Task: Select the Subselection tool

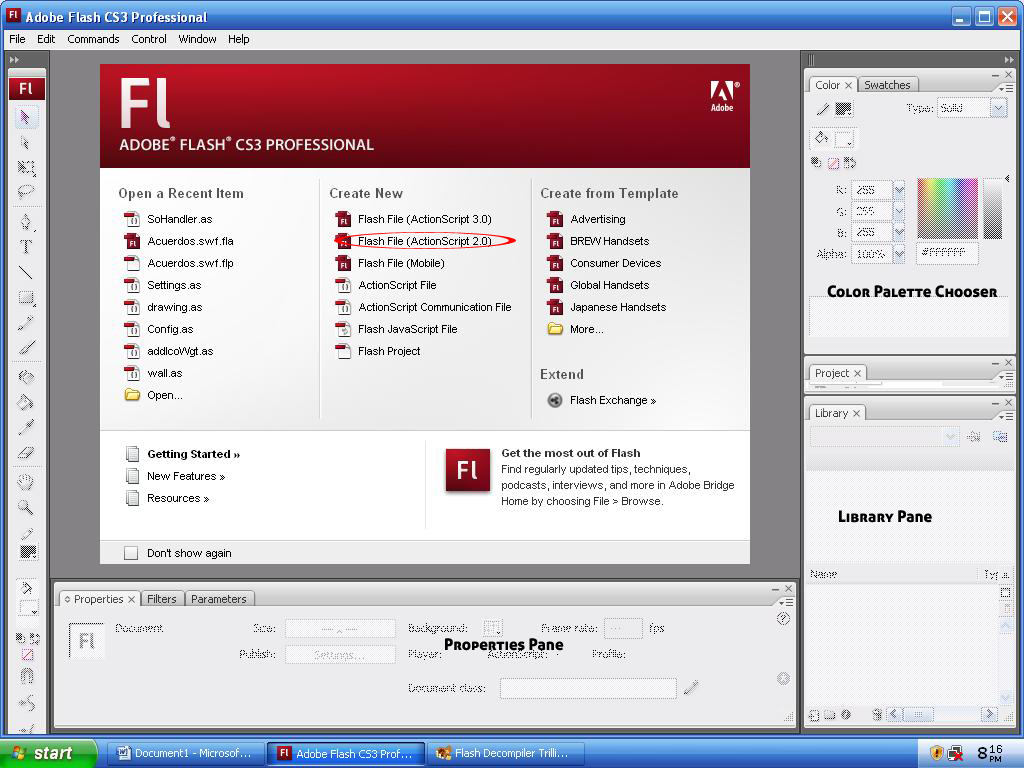Action: click(x=26, y=143)
